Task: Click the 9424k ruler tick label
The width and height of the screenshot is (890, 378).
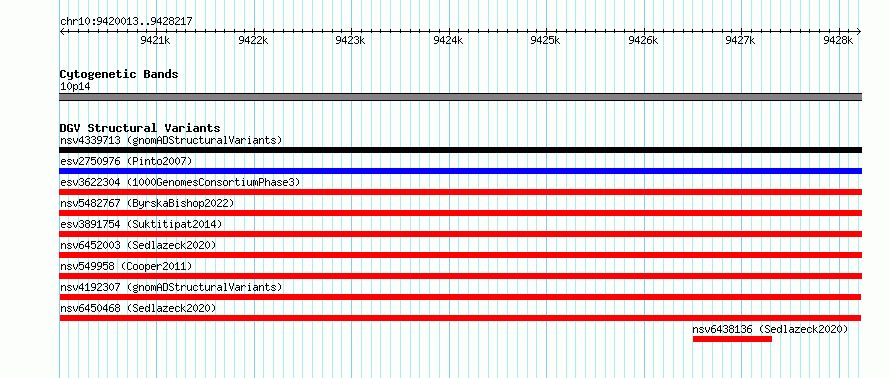Action: [448, 40]
